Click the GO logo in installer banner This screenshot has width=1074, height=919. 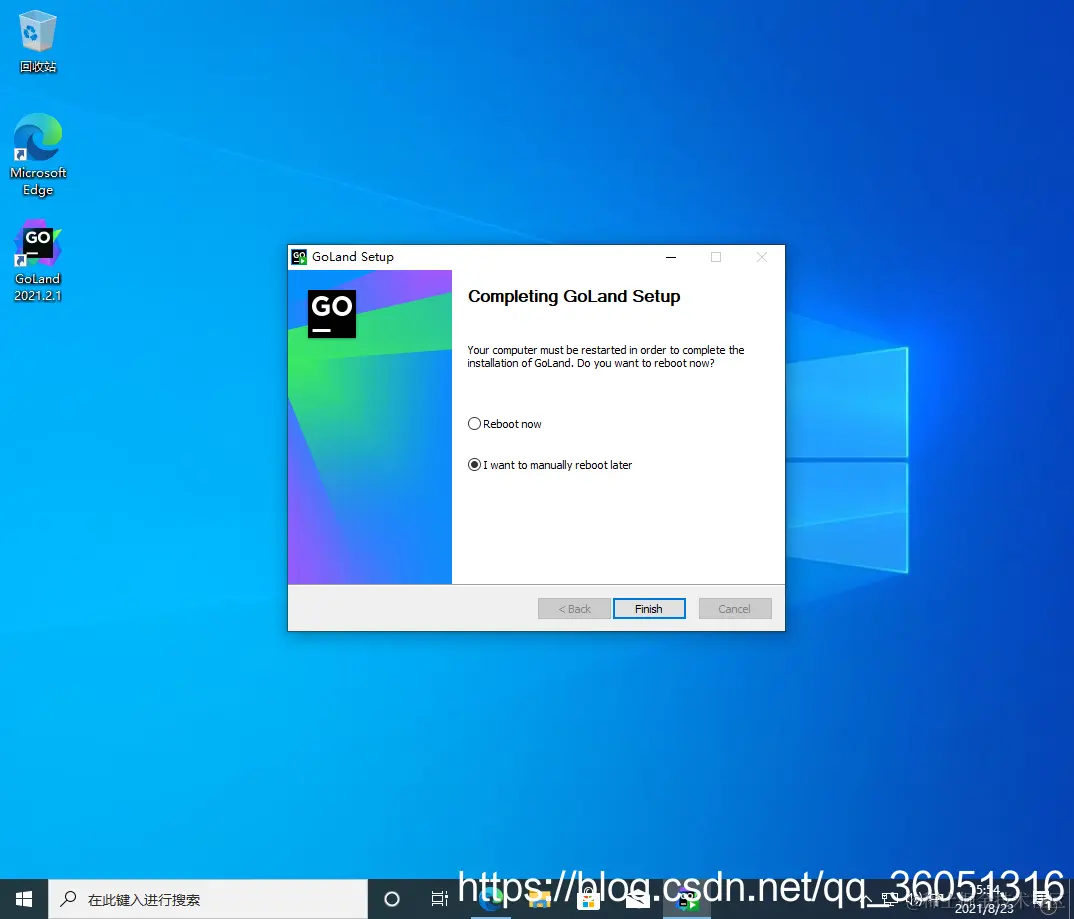332,314
